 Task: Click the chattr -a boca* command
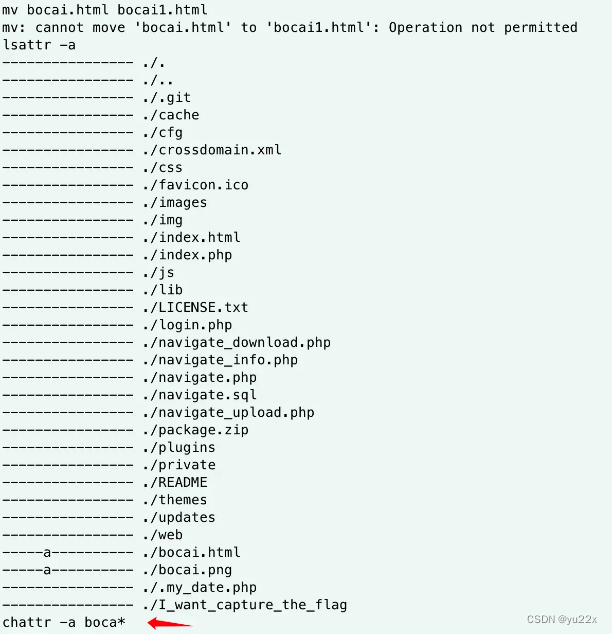coord(64,622)
